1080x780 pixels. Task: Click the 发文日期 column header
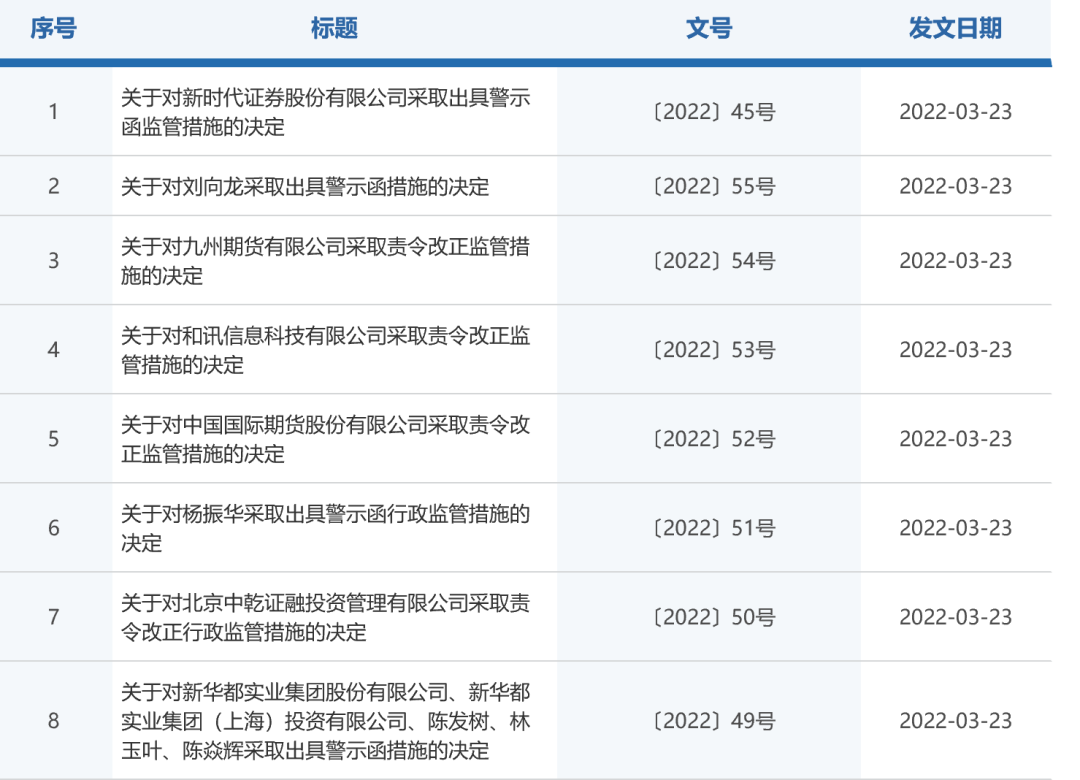(955, 28)
